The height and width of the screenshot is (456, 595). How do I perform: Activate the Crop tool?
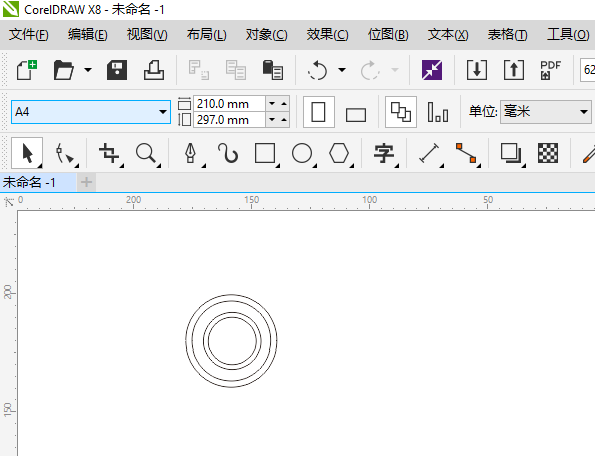[109, 153]
